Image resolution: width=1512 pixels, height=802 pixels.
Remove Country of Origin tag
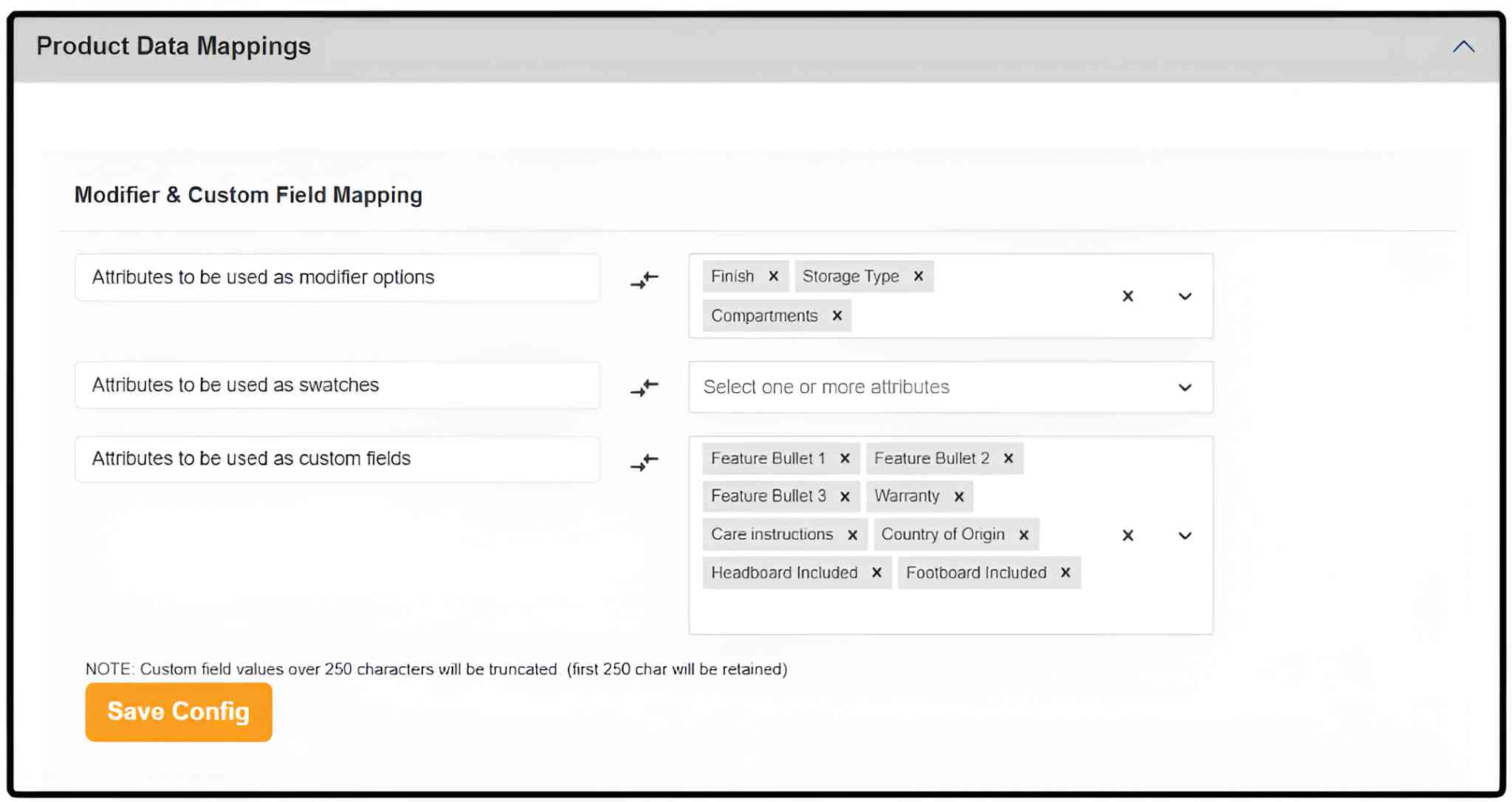[x=1024, y=535]
